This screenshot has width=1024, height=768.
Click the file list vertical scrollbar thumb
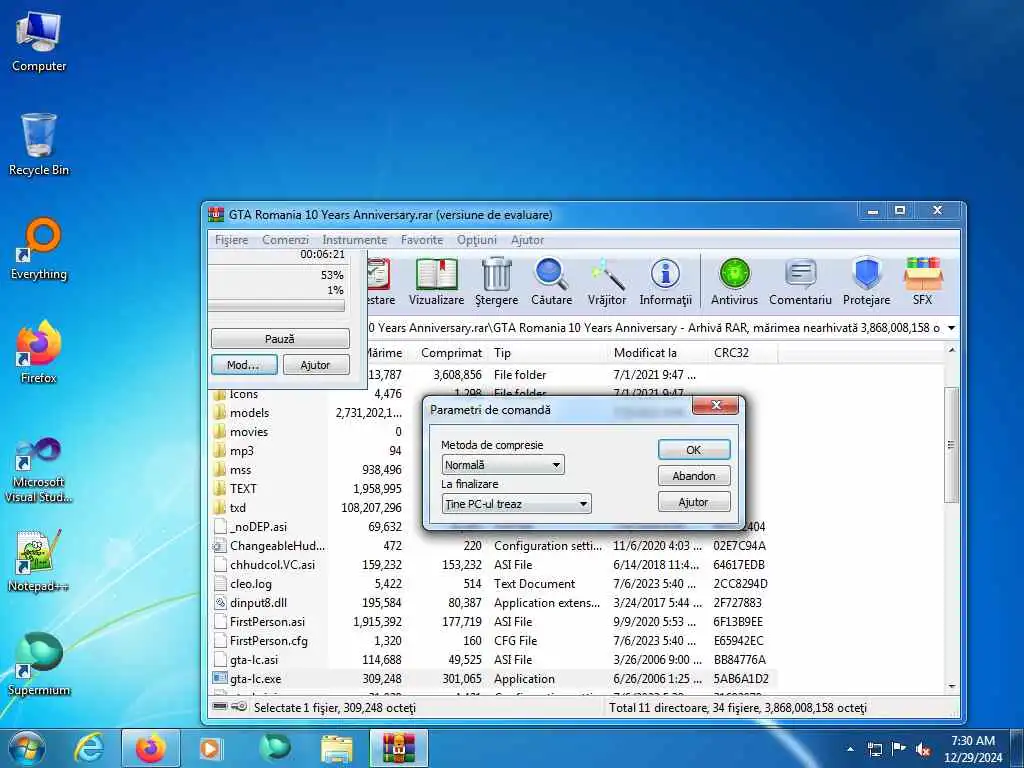click(x=952, y=445)
